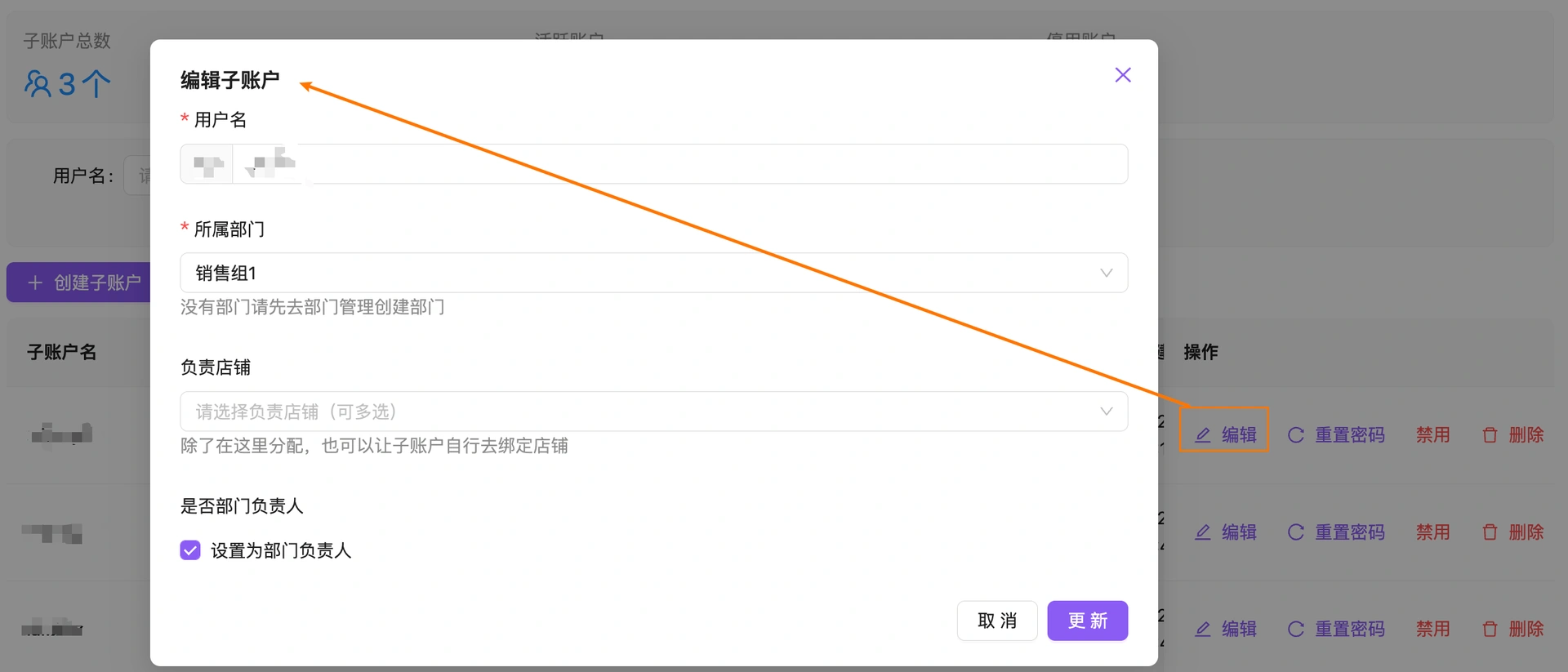Close the 编辑子账户 dialog with the X
The image size is (1568, 672).
(1123, 75)
